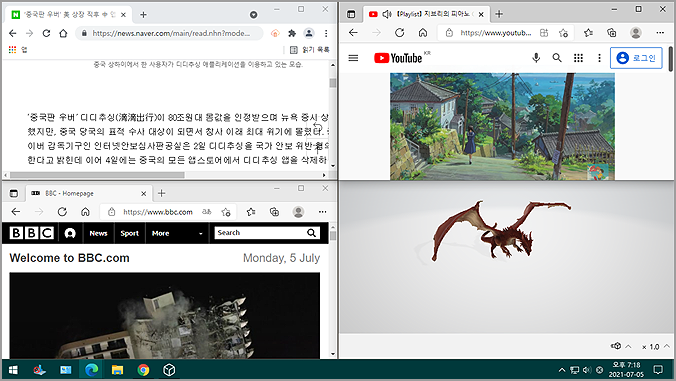This screenshot has height=381, width=676.
Task: Click the BBC logo
Action: pyautogui.click(x=32, y=233)
